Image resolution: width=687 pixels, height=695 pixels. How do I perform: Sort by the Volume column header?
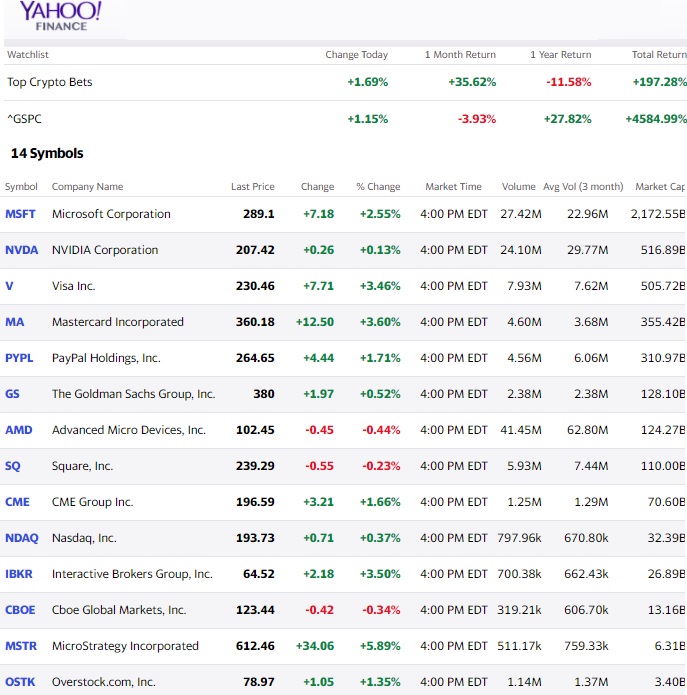[519, 187]
